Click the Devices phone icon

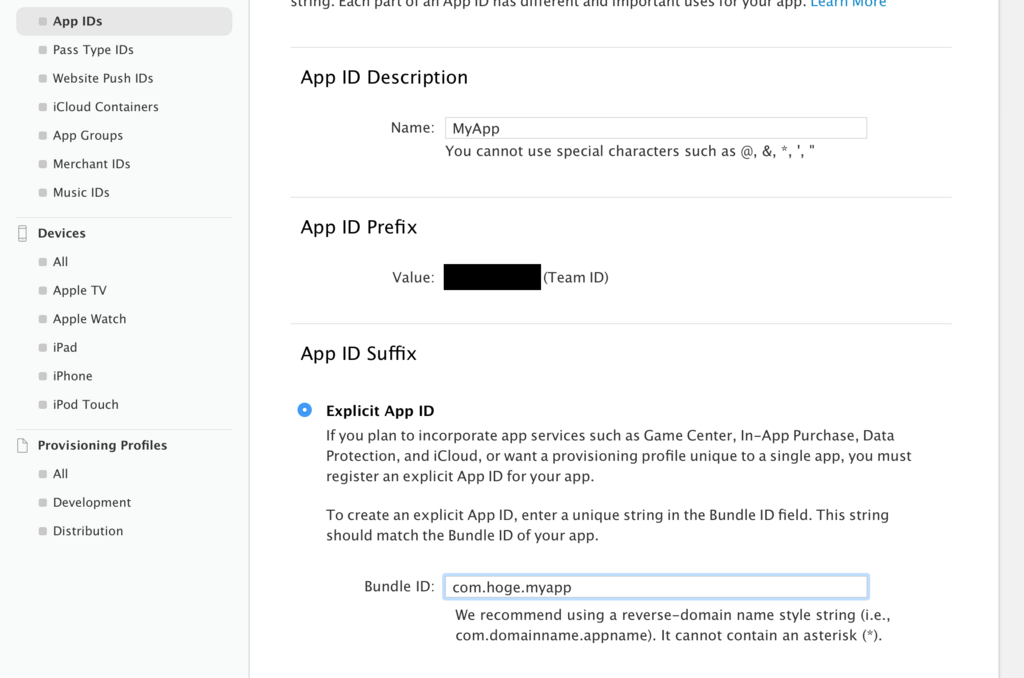point(22,233)
